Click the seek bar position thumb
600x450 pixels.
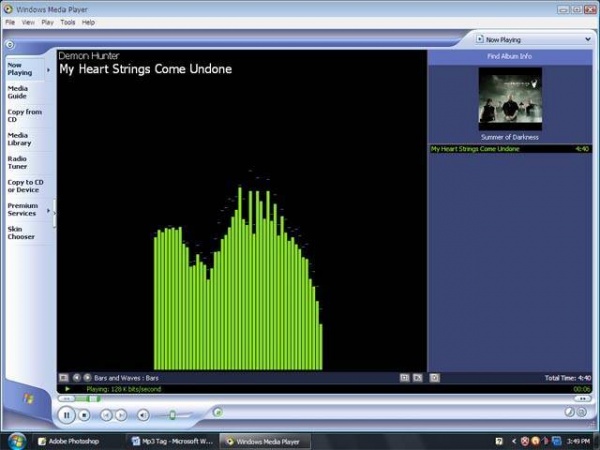93,399
